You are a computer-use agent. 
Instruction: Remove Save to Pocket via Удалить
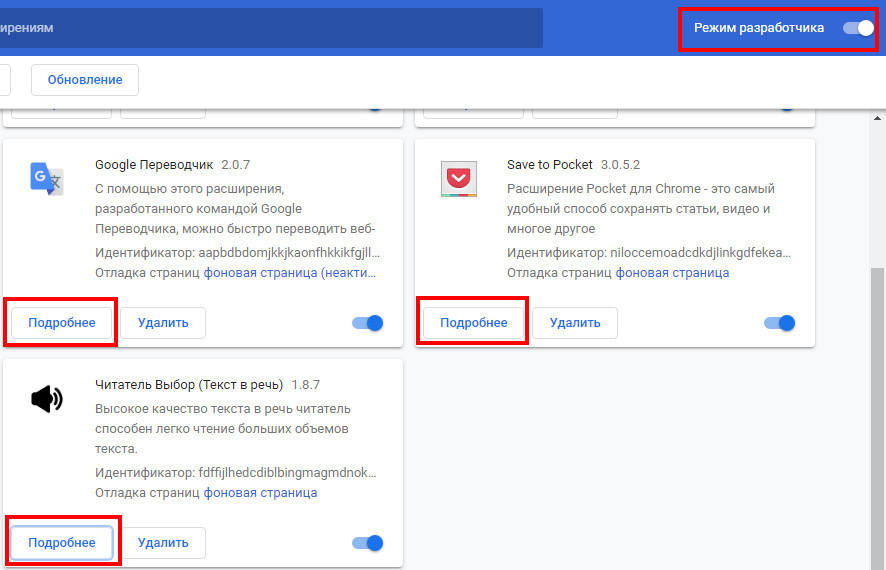click(575, 323)
